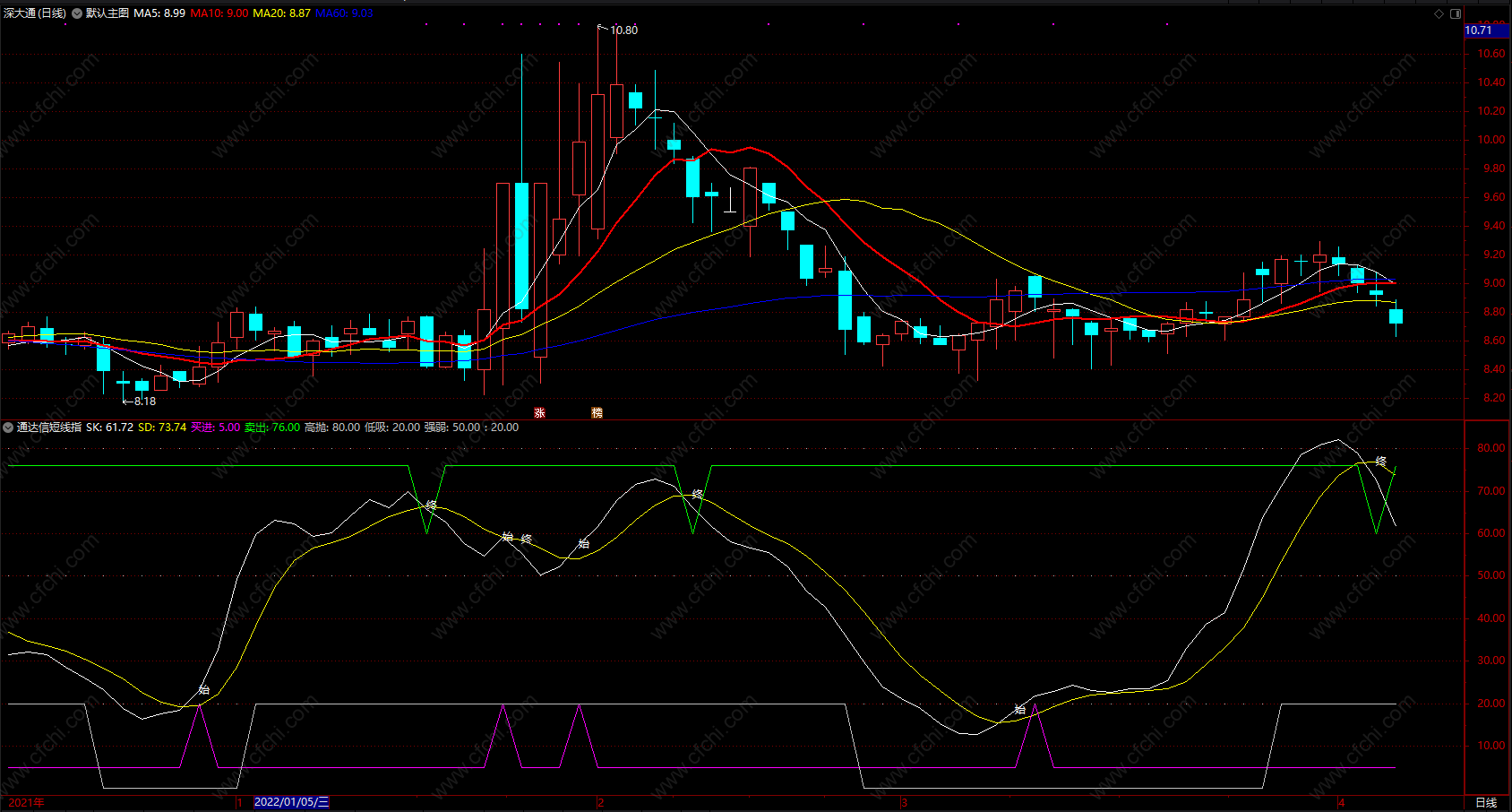This screenshot has height=812, width=1512.
Task: Toggle the side panel icon at top-right
Action: 1456,13
